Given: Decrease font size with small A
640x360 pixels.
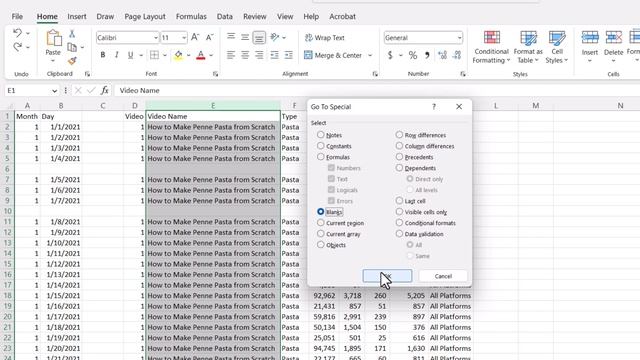Looking at the screenshot, I should coord(209,38).
